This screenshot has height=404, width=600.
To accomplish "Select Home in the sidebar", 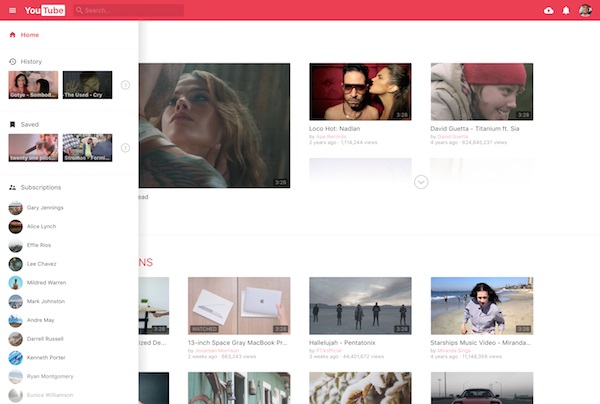I will pos(29,35).
